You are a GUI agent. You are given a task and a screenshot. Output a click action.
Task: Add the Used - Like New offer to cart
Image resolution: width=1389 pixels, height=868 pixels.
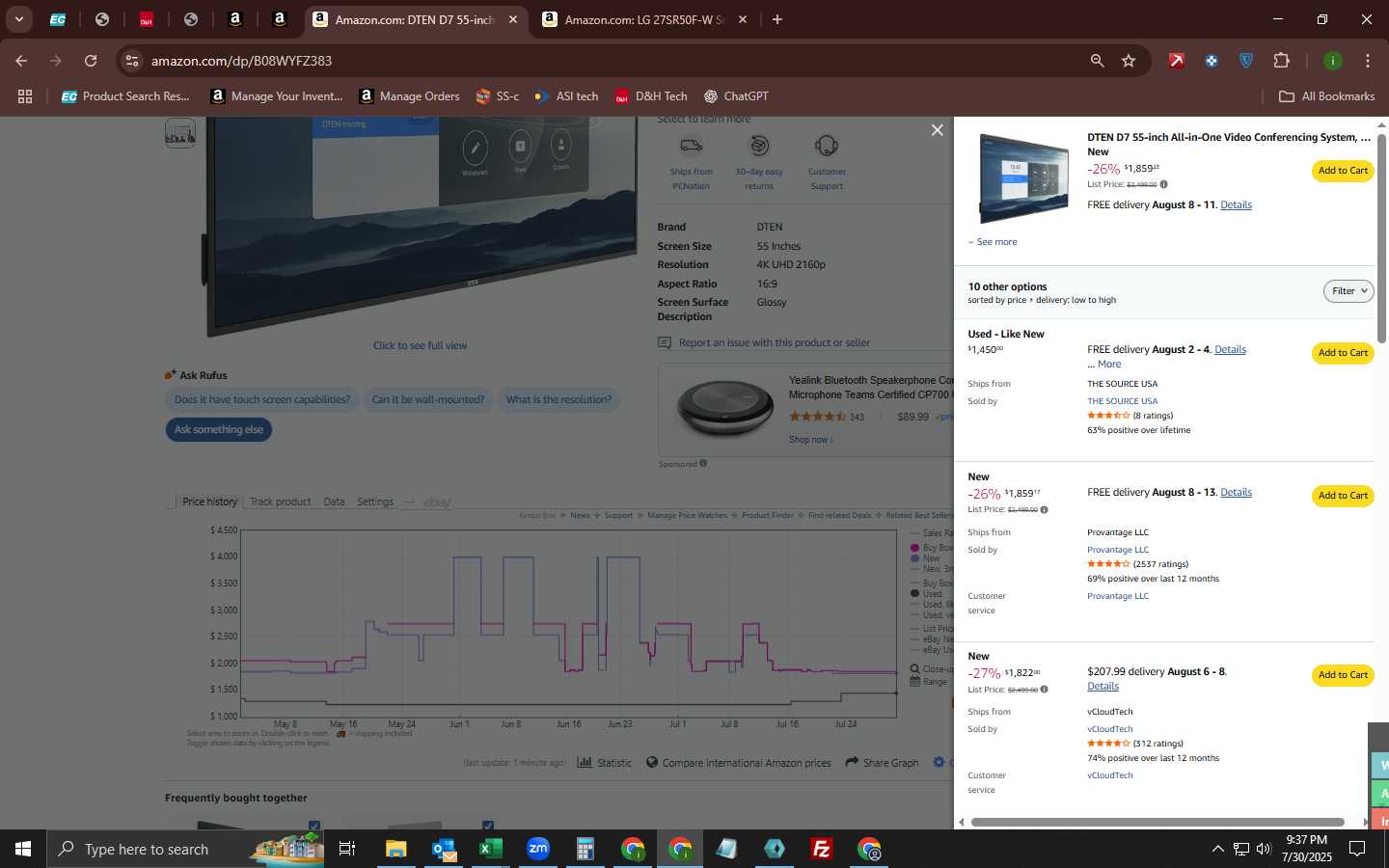(x=1343, y=353)
